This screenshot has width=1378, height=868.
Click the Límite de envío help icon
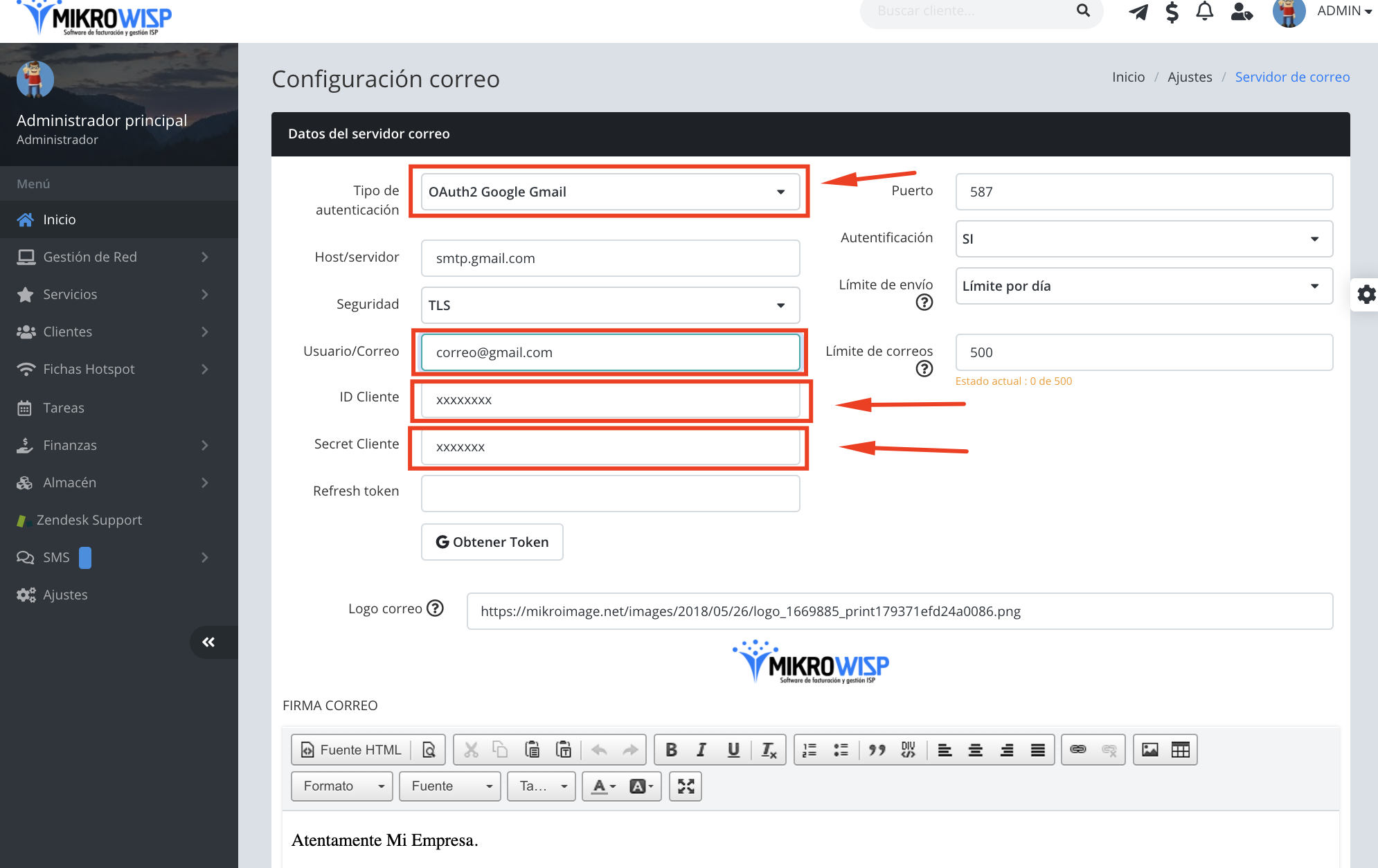[924, 302]
